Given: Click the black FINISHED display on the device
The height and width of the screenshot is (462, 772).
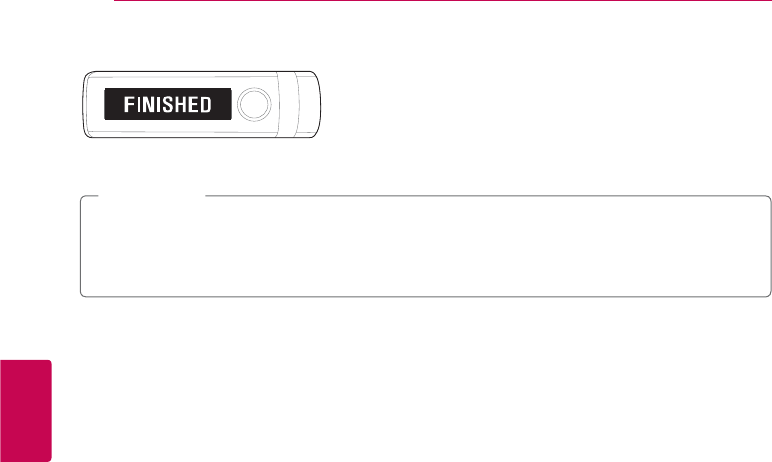Looking at the screenshot, I should point(166,104).
